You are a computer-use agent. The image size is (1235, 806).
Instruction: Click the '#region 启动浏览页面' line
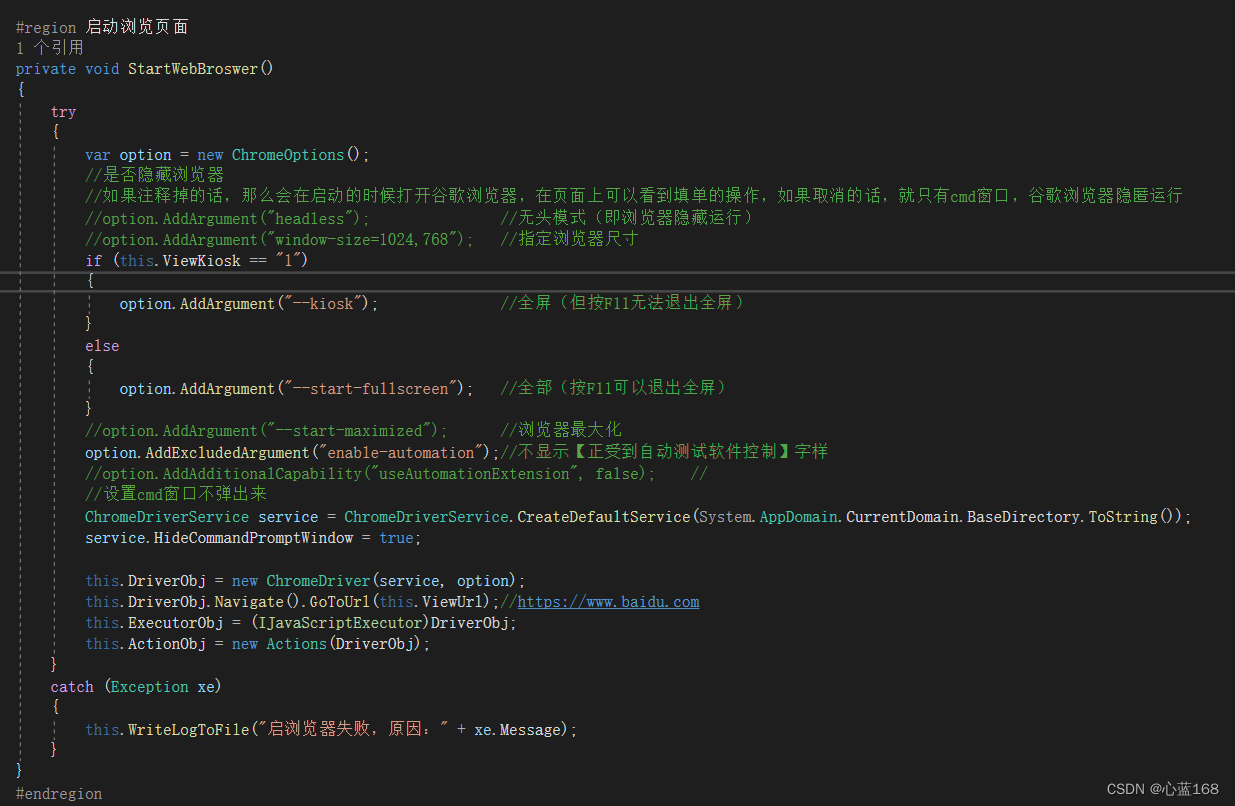coord(102,27)
